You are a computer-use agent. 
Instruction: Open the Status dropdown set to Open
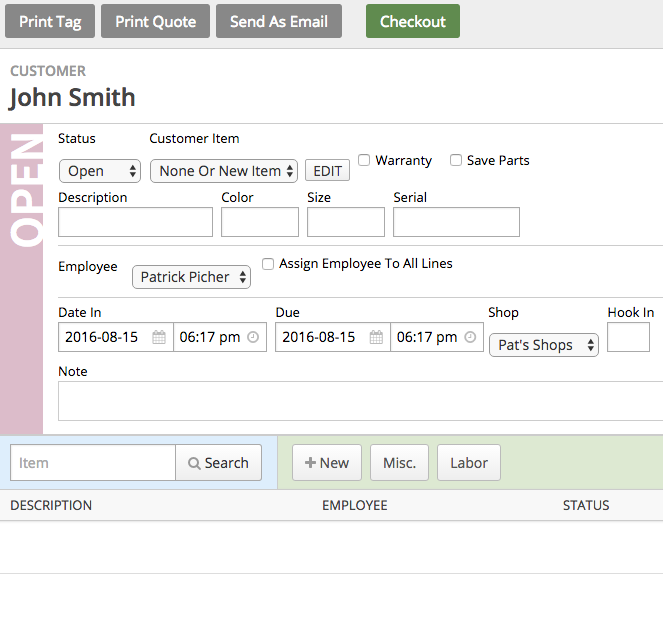click(100, 171)
